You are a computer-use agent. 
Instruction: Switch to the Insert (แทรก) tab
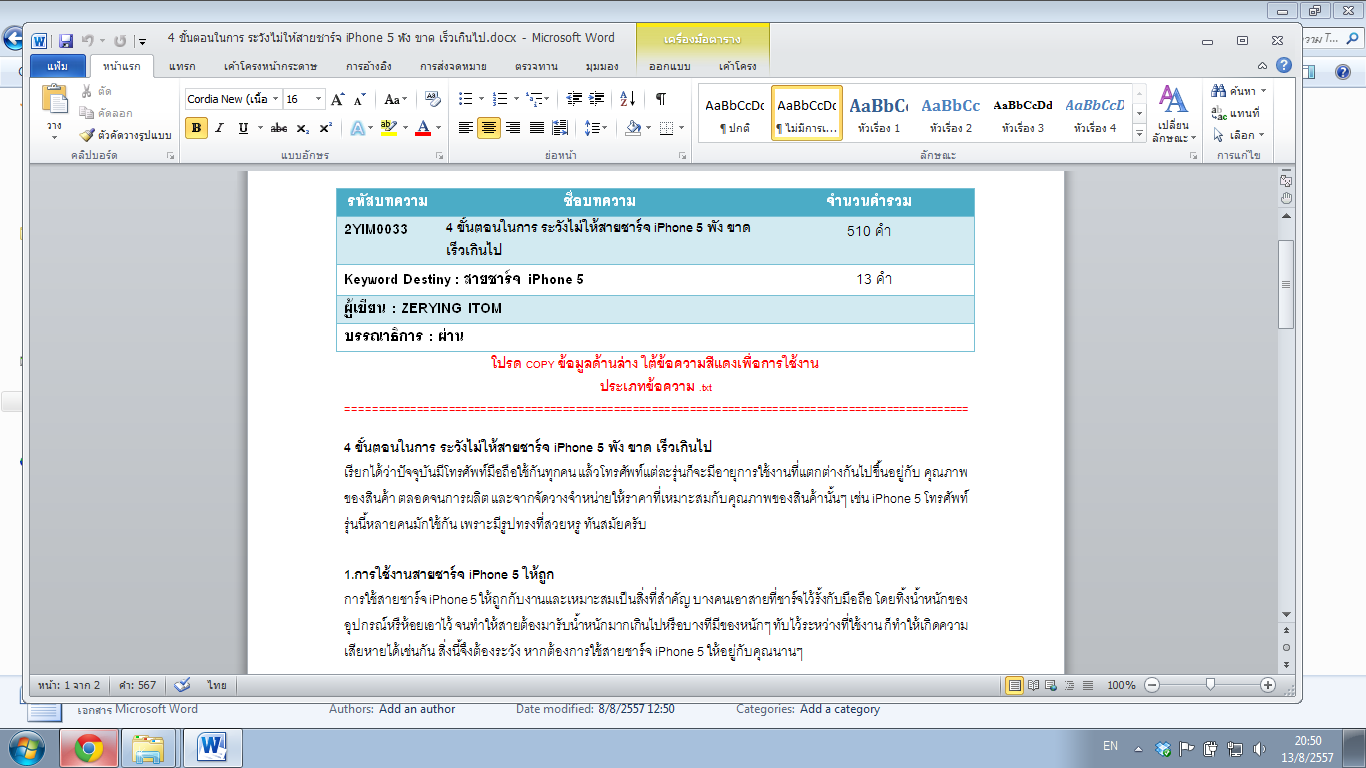tap(182, 66)
